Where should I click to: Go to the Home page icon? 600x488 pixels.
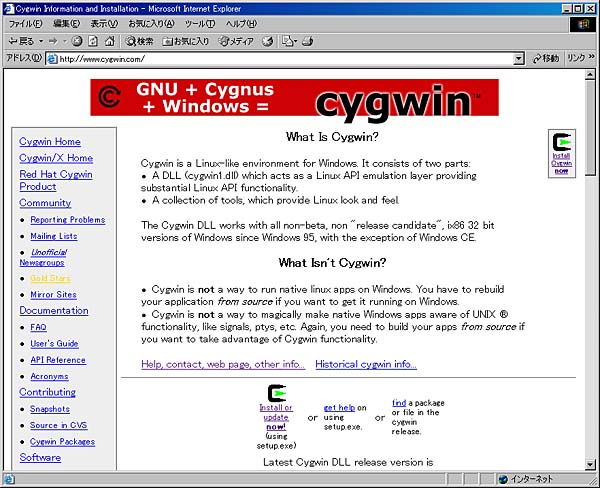click(110, 41)
